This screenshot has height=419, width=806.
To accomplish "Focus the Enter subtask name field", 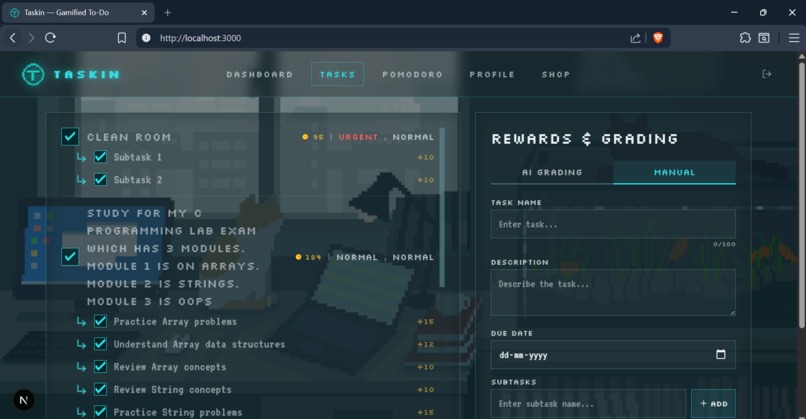I will [589, 404].
